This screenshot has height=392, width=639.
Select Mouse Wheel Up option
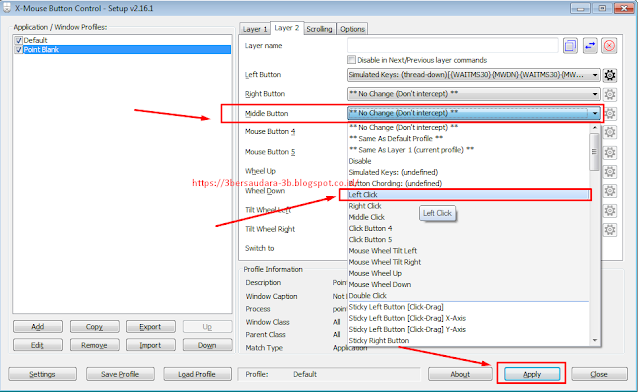pyautogui.click(x=468, y=273)
